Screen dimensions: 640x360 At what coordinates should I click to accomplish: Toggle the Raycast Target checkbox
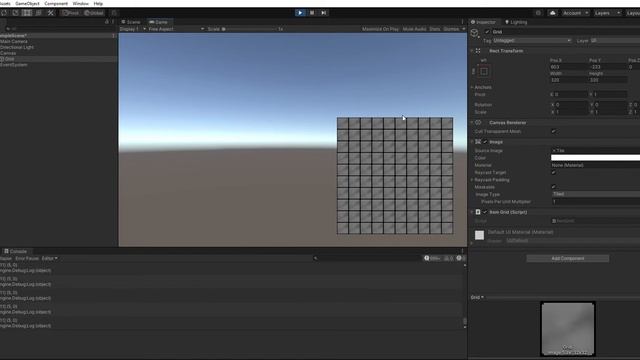553,172
